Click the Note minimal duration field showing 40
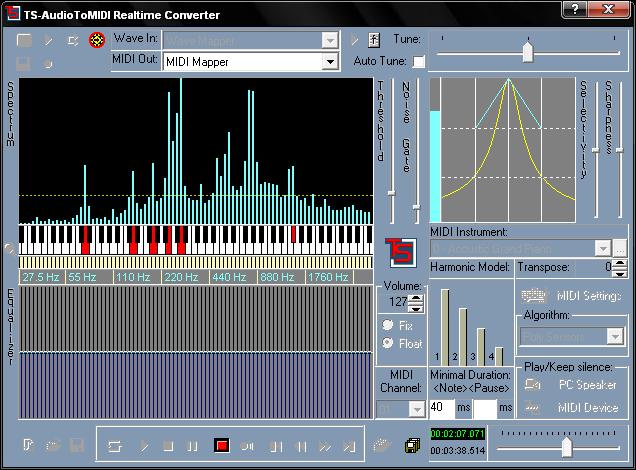 442,408
